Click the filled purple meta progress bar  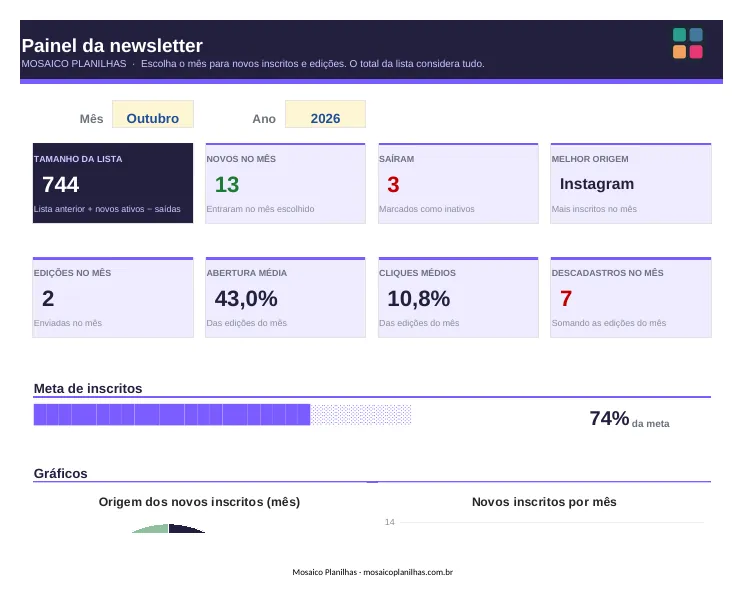pyautogui.click(x=172, y=415)
